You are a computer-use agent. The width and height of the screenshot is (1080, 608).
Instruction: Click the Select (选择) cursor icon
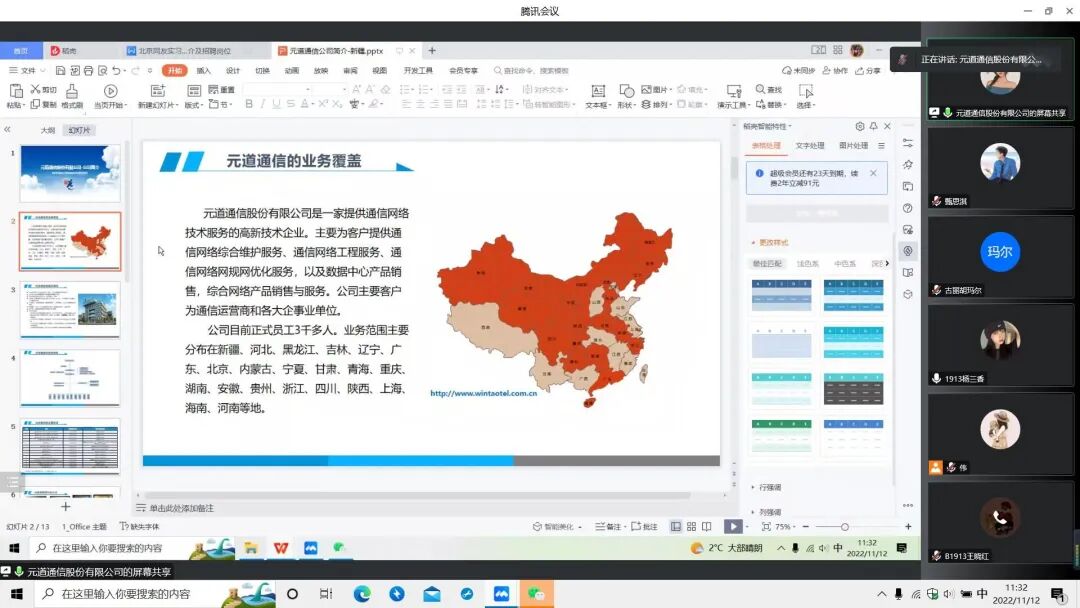tap(805, 91)
